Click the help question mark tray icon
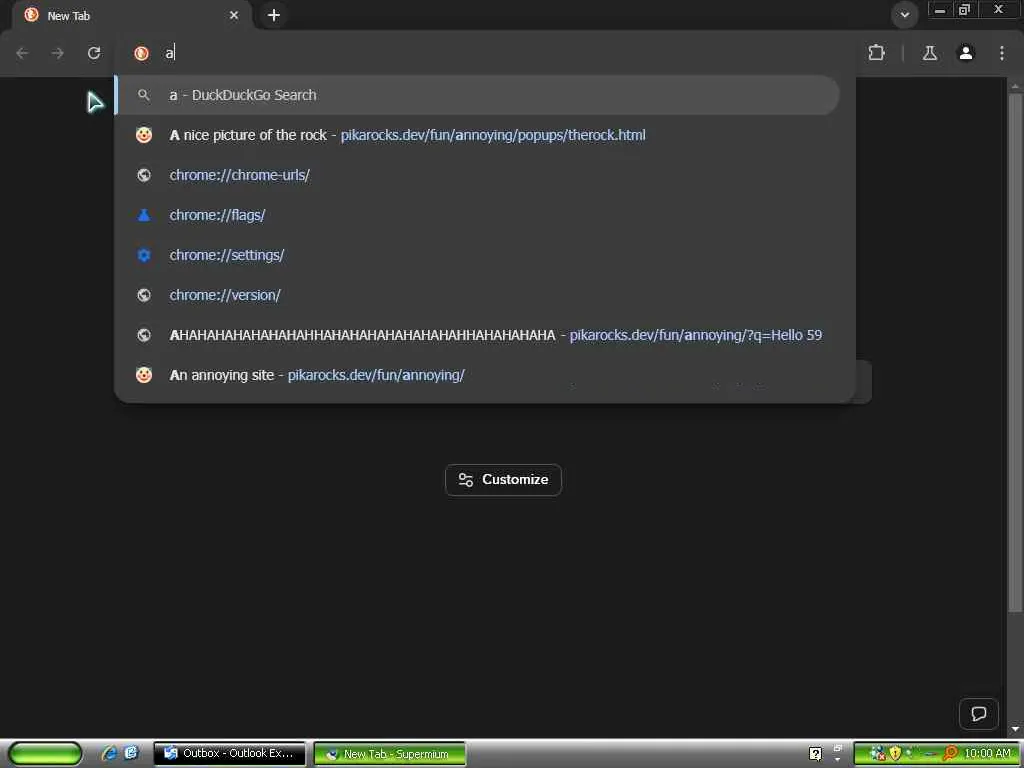This screenshot has width=1024, height=768. 816,754
